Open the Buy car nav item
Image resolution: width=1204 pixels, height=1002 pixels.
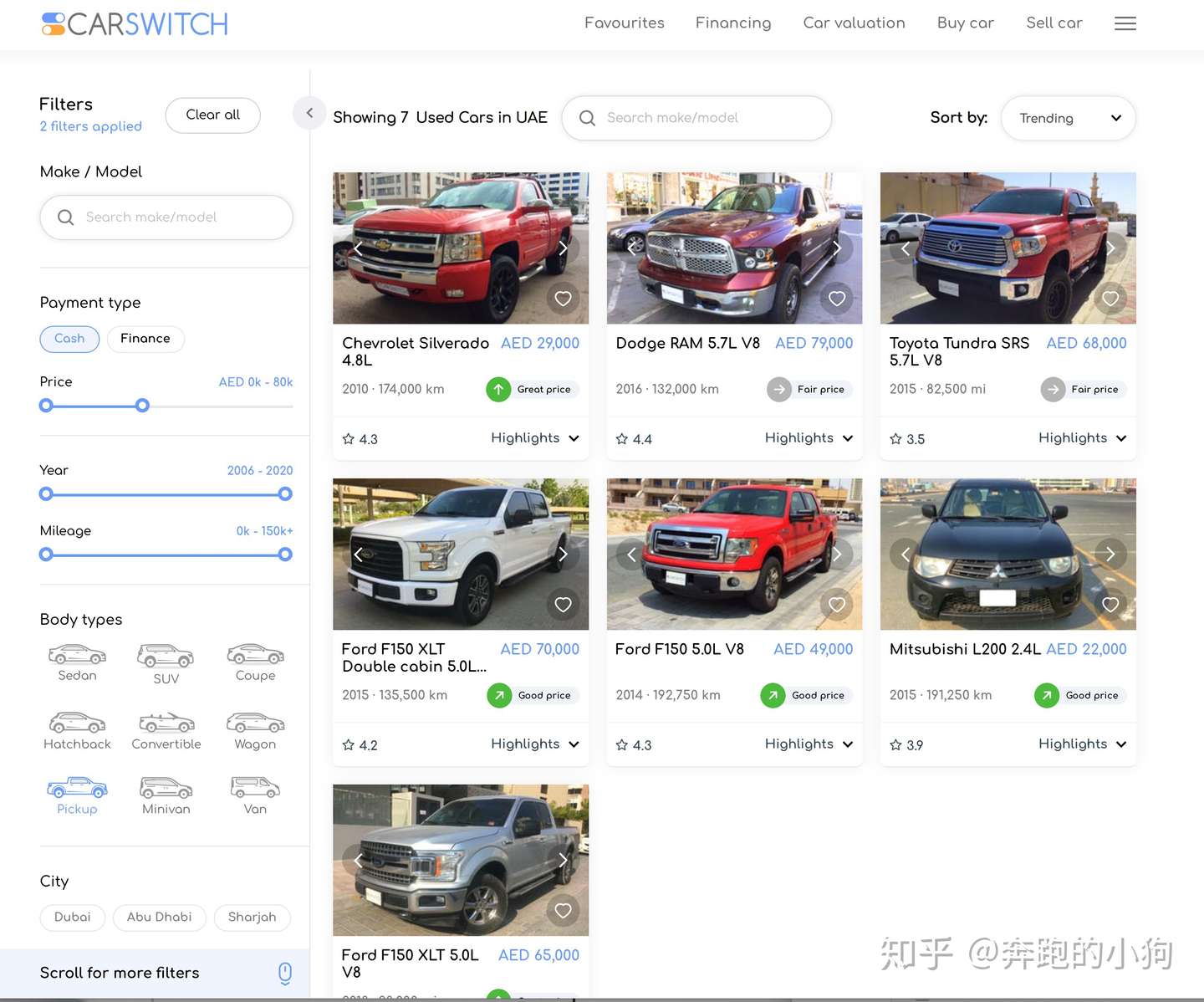pyautogui.click(x=966, y=23)
